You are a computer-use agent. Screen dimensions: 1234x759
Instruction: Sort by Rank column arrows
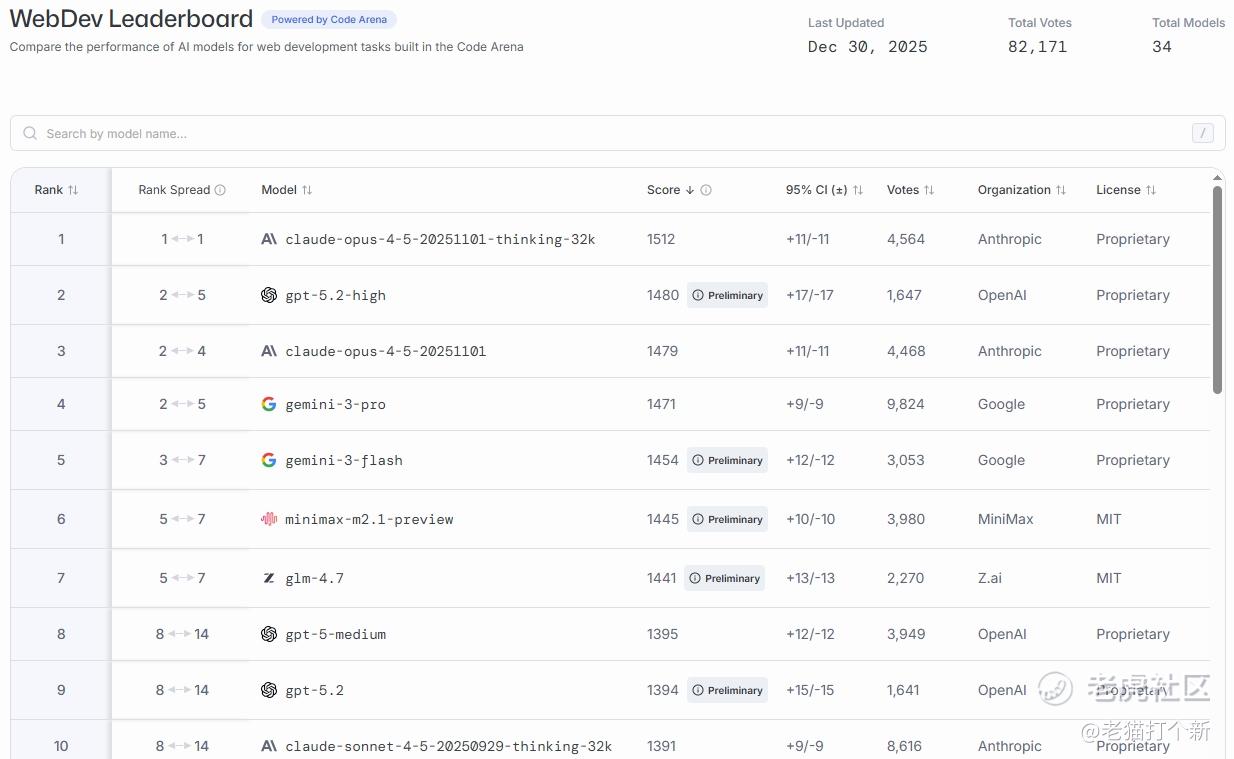73,190
